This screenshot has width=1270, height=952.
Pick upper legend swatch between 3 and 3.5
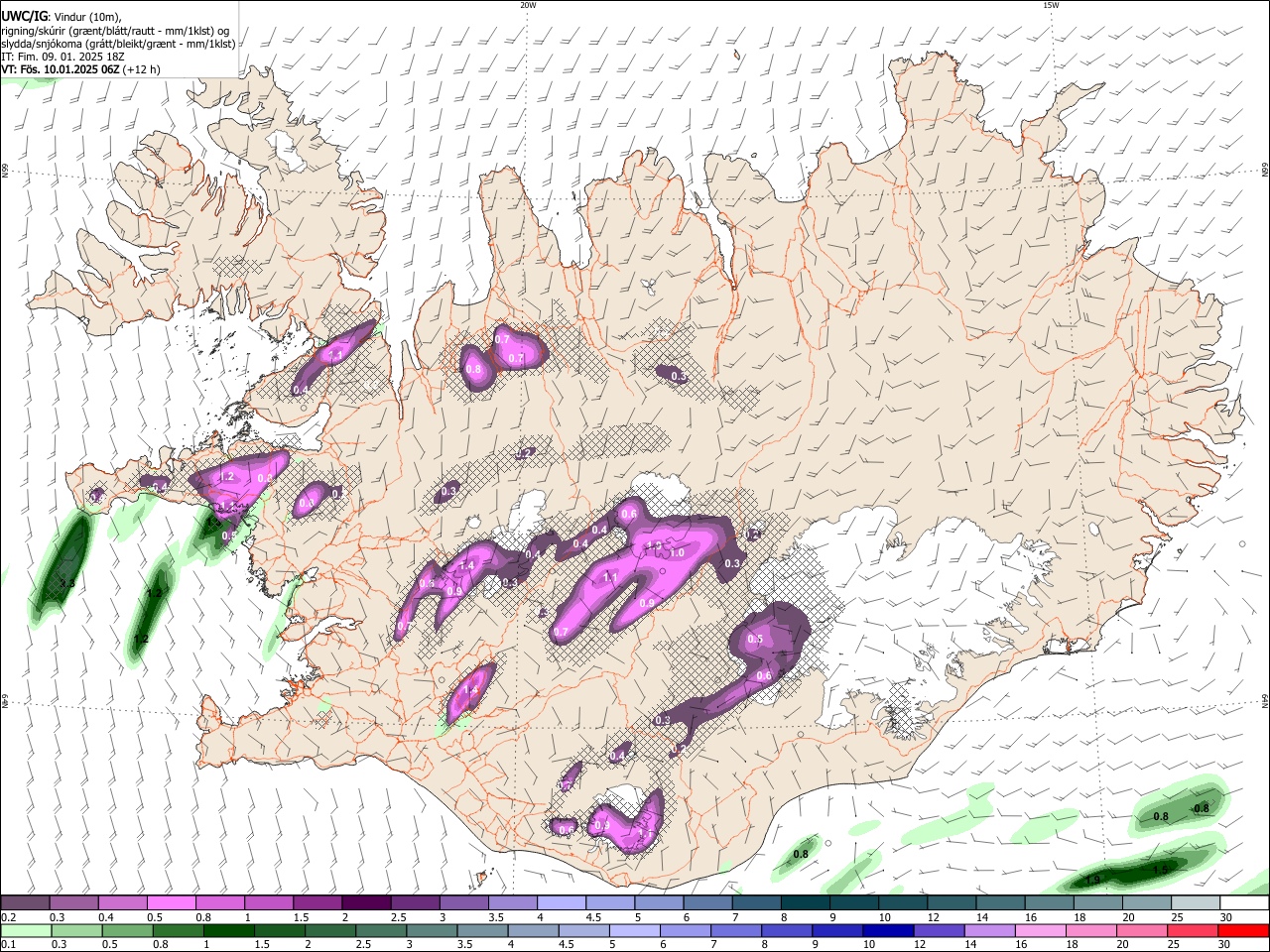tap(464, 902)
